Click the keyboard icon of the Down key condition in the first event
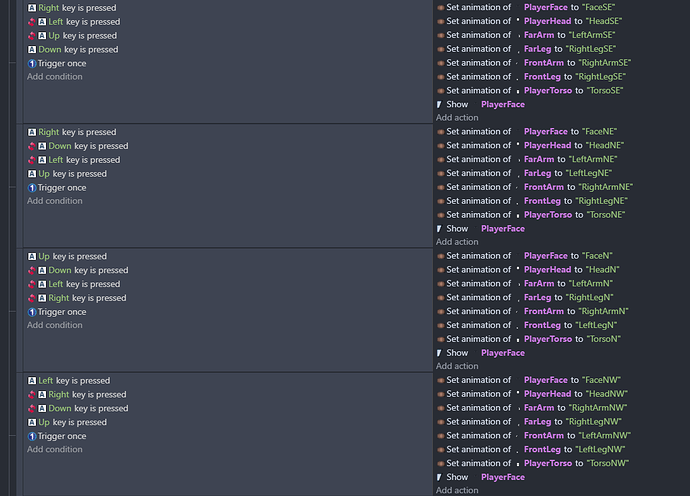The height and width of the screenshot is (496, 690). click(x=32, y=50)
